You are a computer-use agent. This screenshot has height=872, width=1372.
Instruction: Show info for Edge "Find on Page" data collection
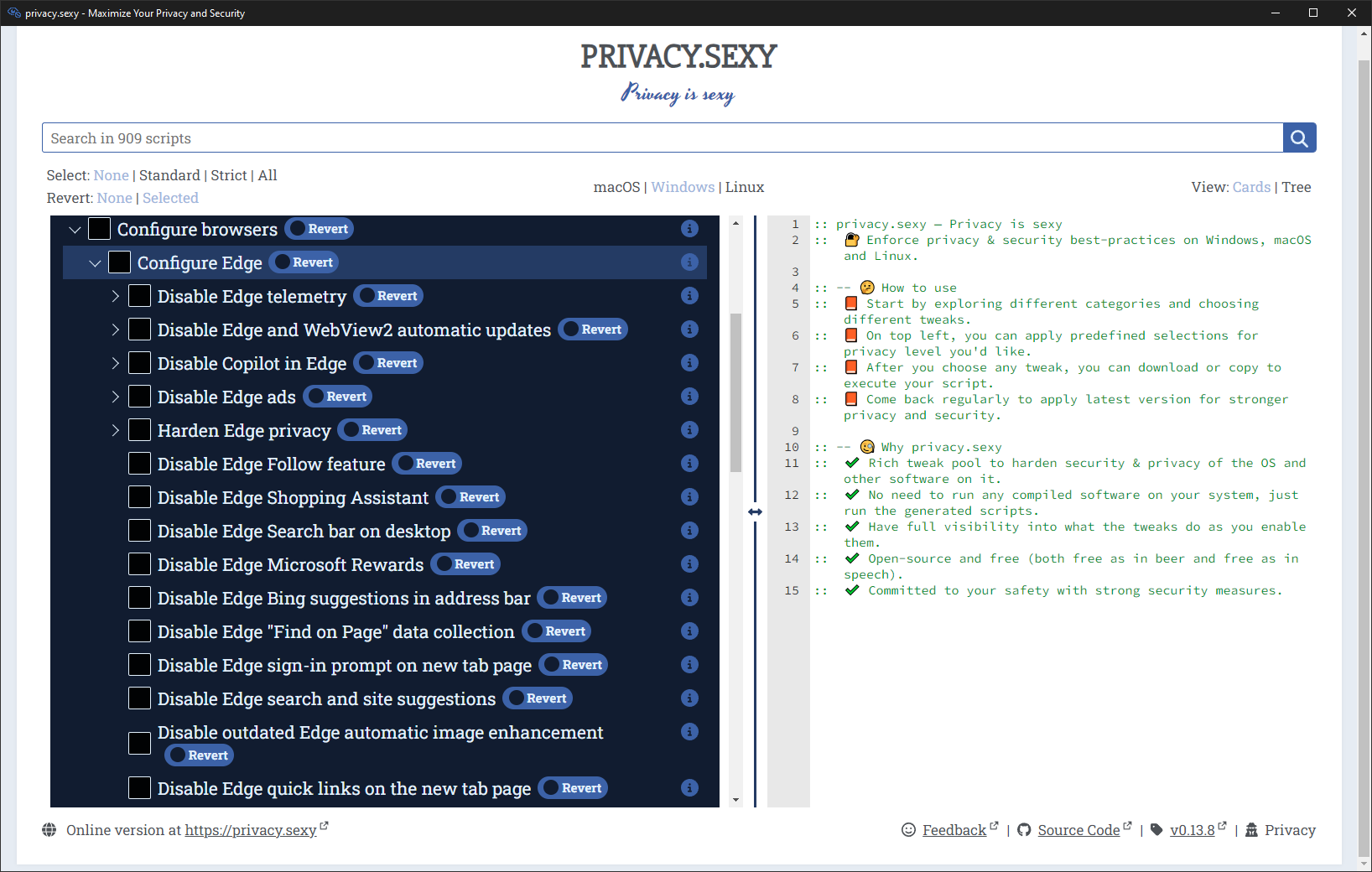pos(689,631)
